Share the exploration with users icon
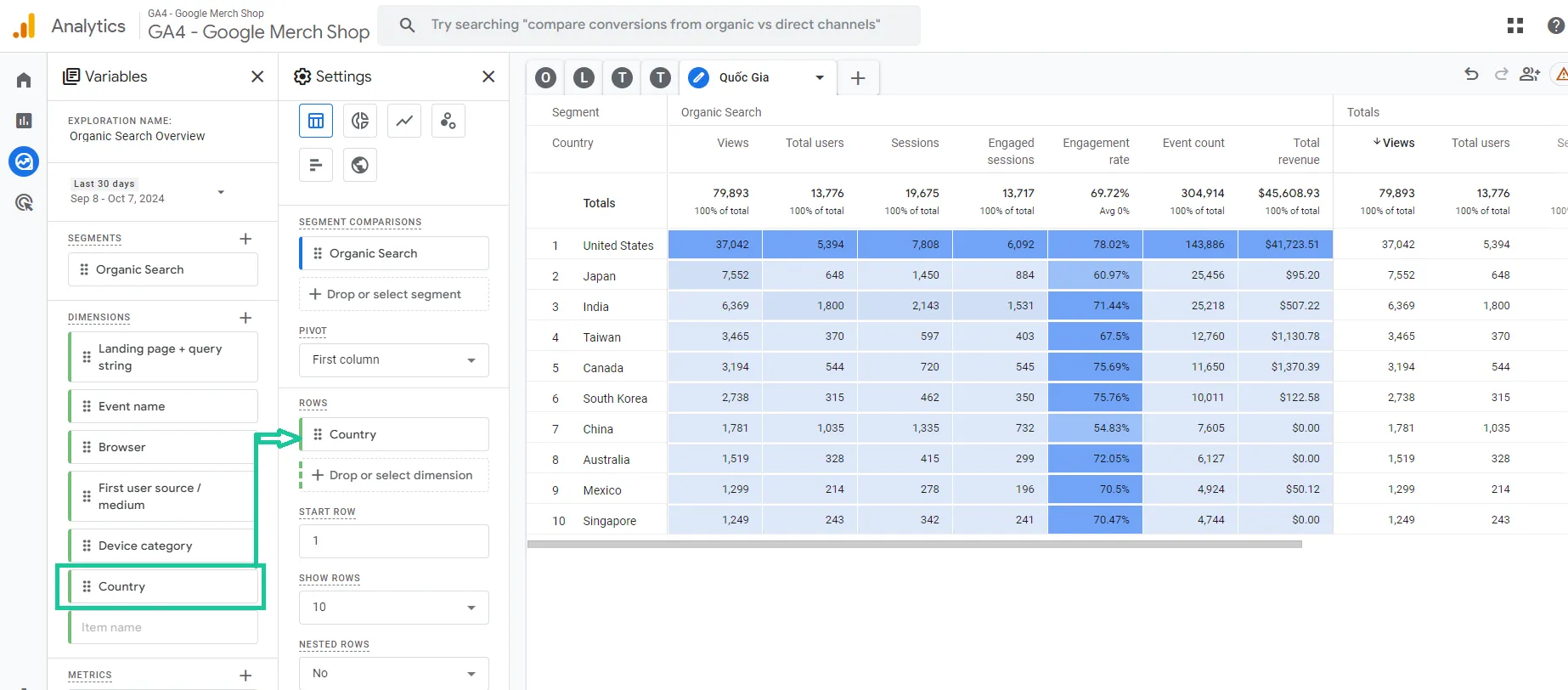 click(x=1531, y=75)
